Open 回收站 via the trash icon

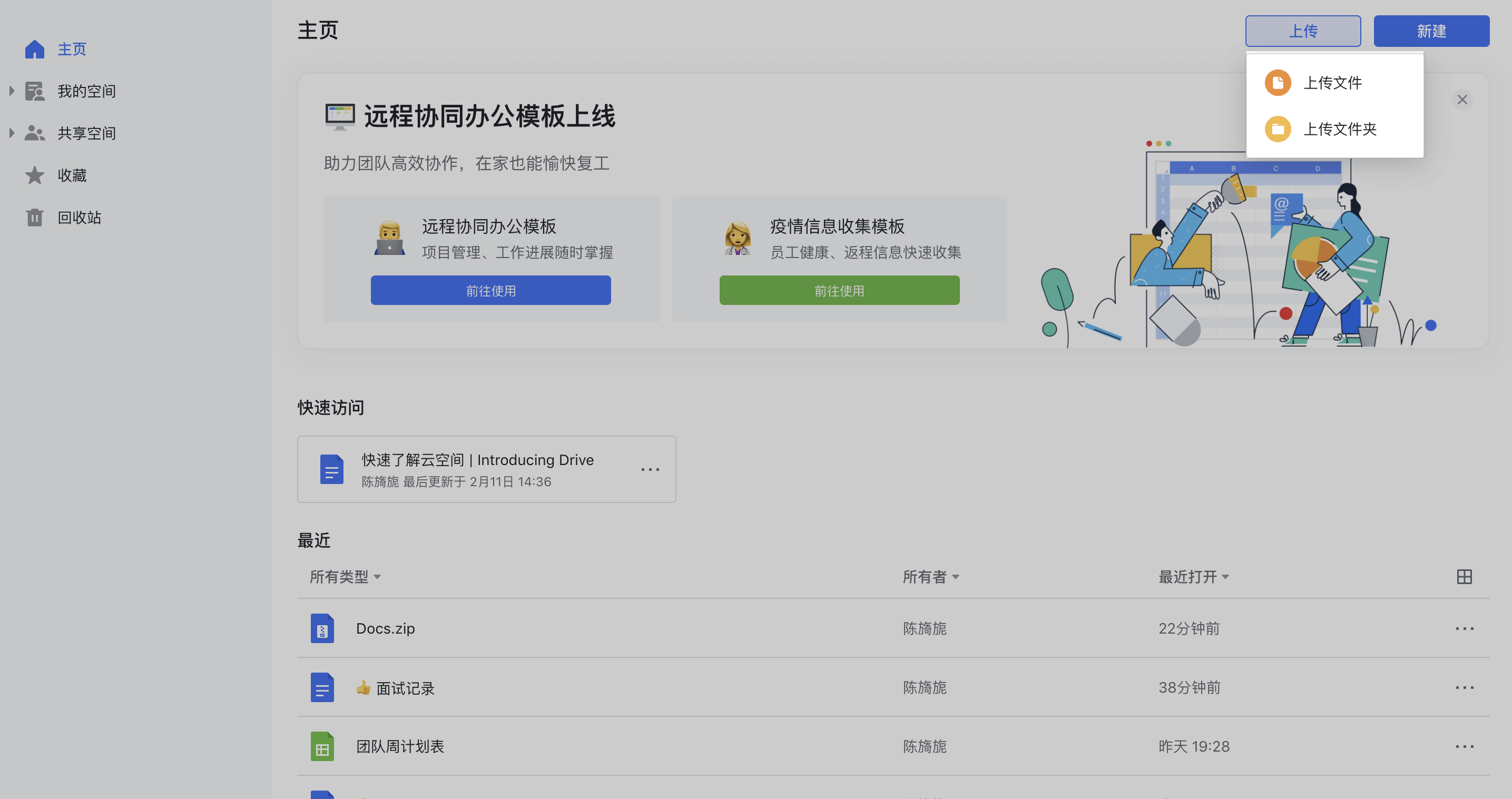(35, 217)
